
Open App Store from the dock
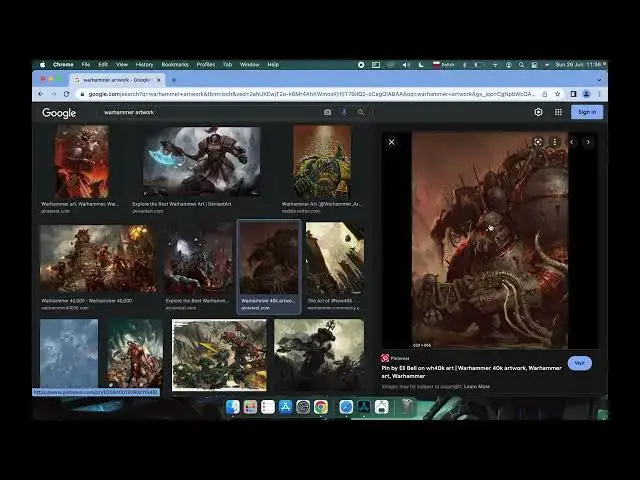pos(285,407)
